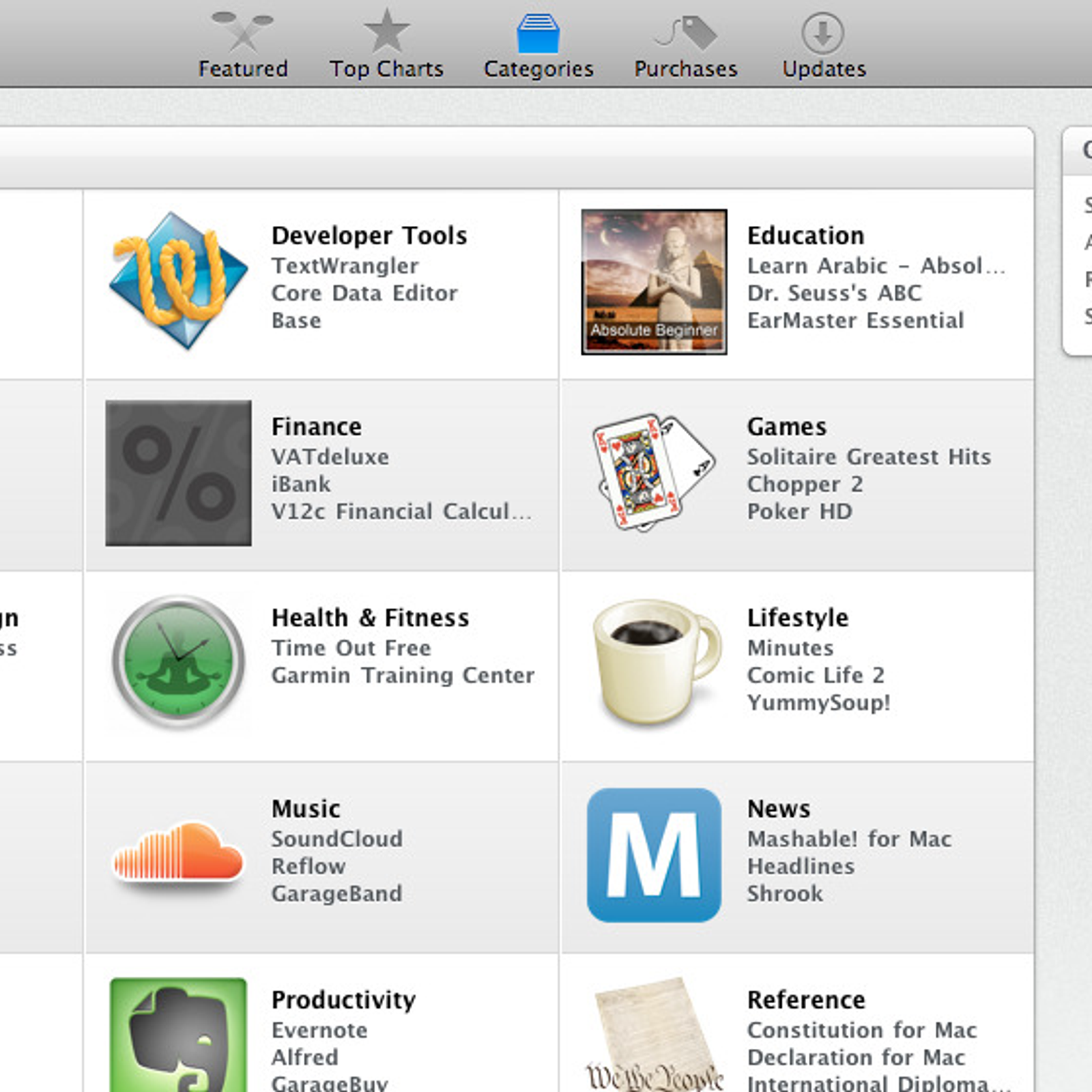Open the Updates download arrow icon

[822, 32]
